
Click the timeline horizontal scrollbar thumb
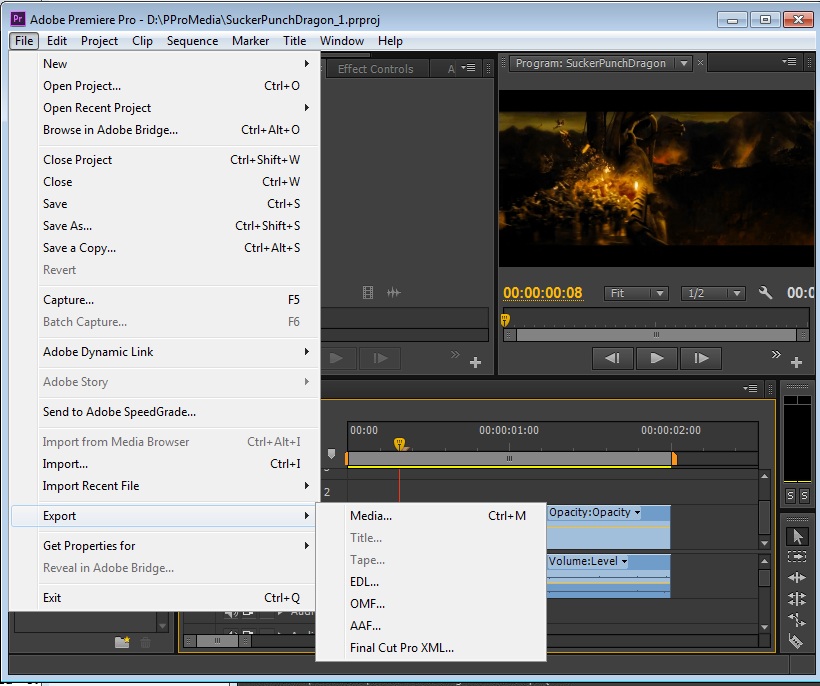pos(217,641)
